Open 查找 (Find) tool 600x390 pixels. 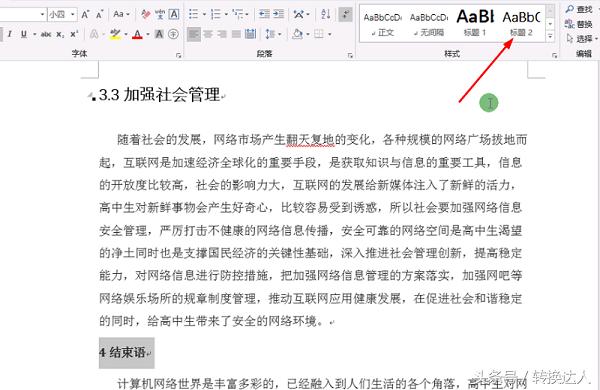coord(579,9)
